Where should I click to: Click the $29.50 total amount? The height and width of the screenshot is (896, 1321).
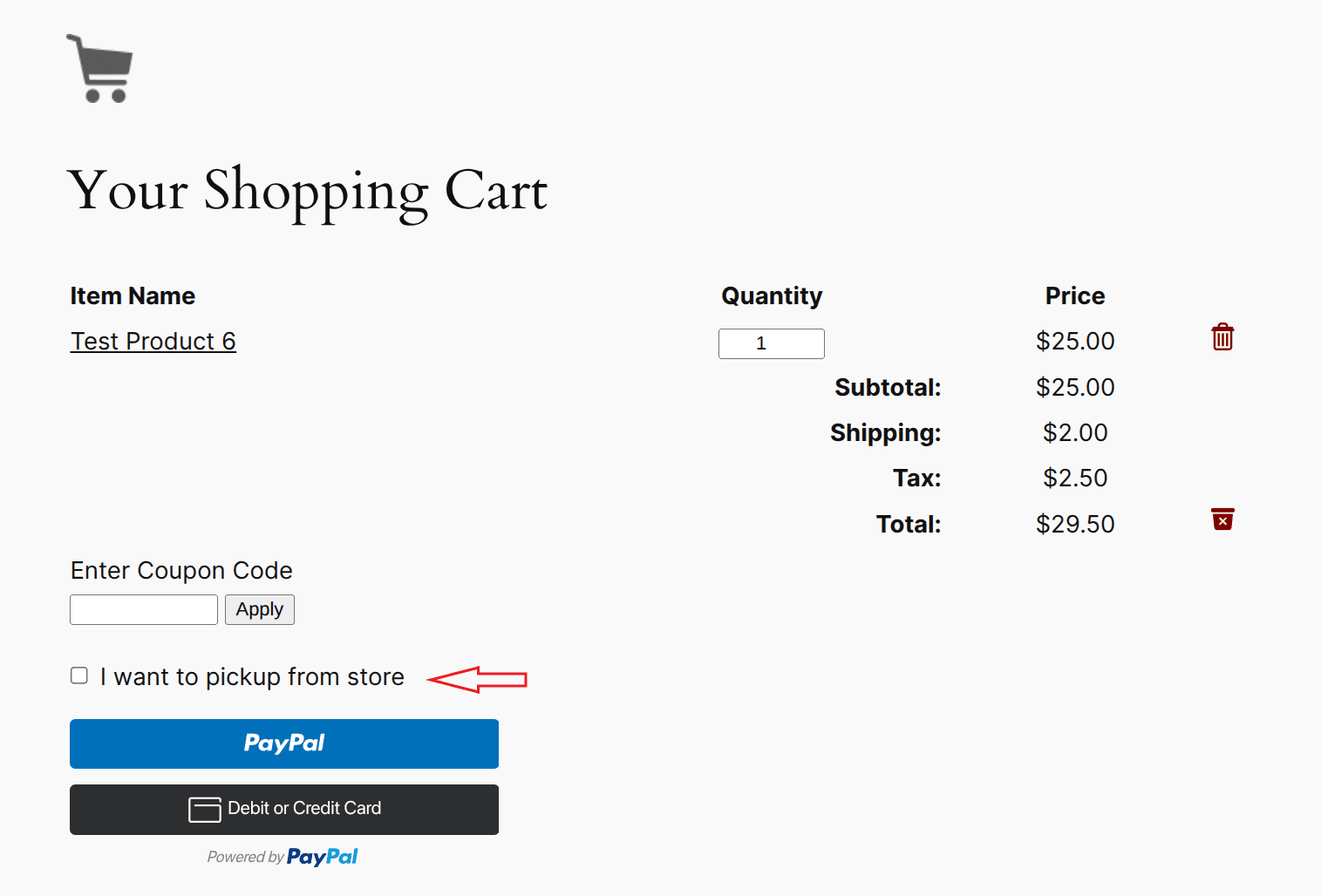[x=1075, y=524]
